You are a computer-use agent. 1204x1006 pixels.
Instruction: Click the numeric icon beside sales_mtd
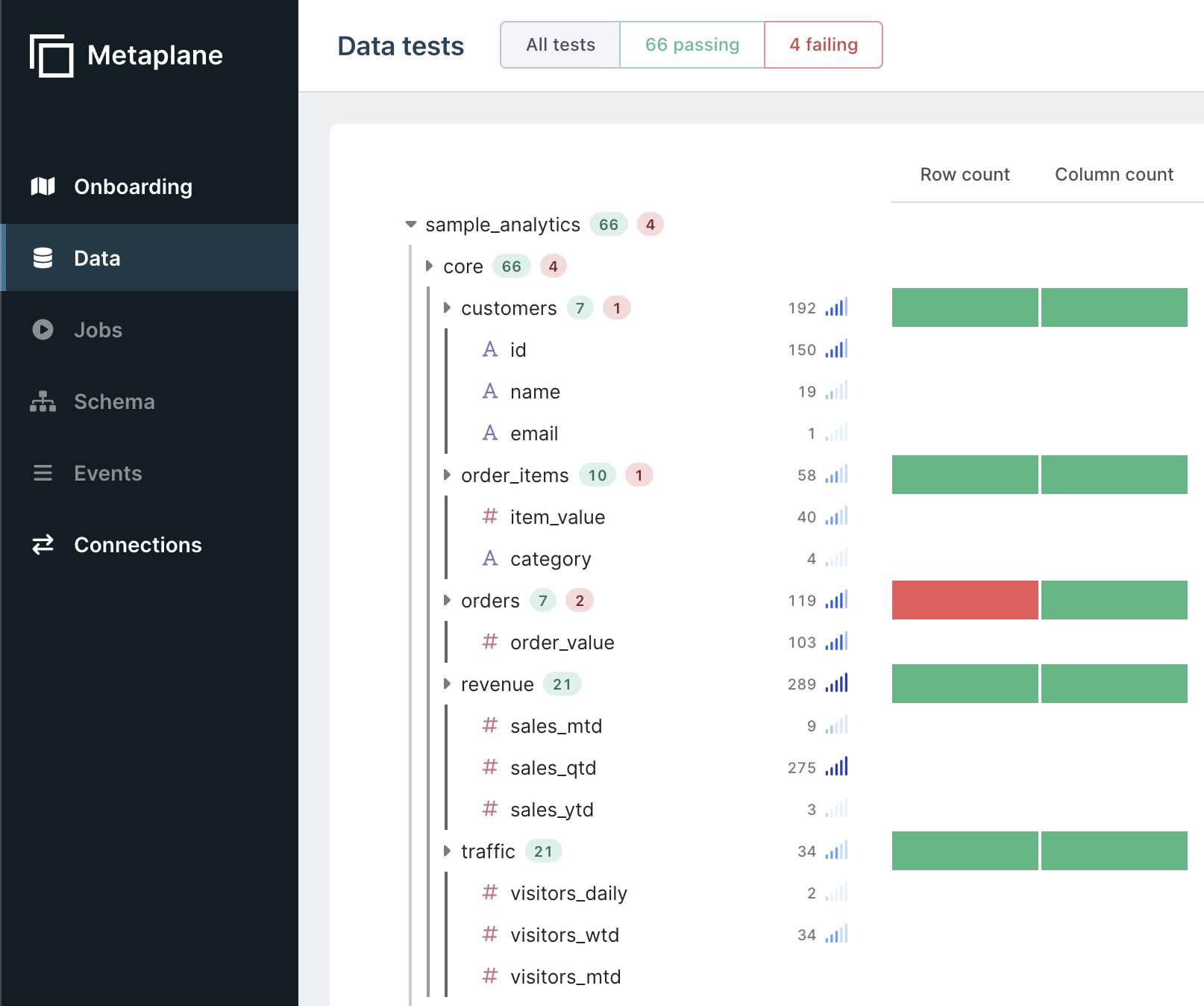tap(490, 725)
